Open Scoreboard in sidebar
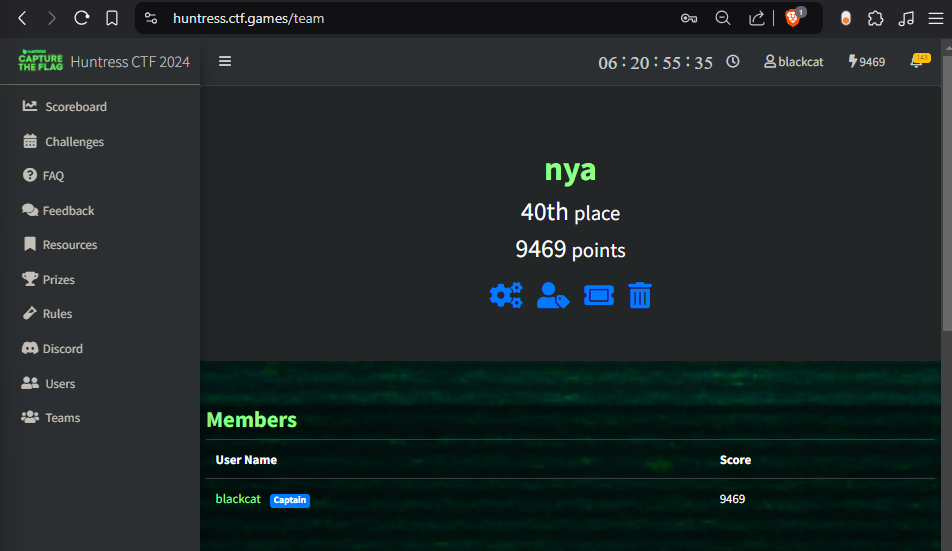Screen dimensions: 952x551 [x=64, y=106]
